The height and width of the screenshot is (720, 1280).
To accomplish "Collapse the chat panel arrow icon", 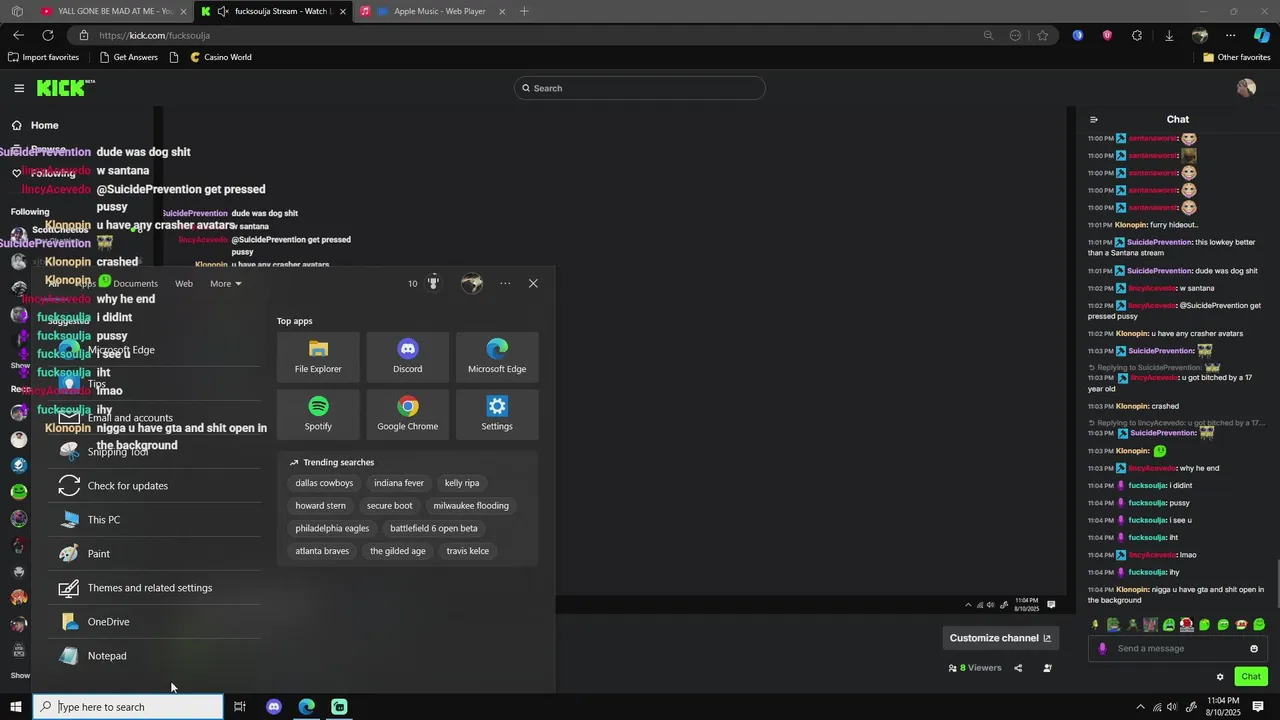I will (x=1094, y=119).
